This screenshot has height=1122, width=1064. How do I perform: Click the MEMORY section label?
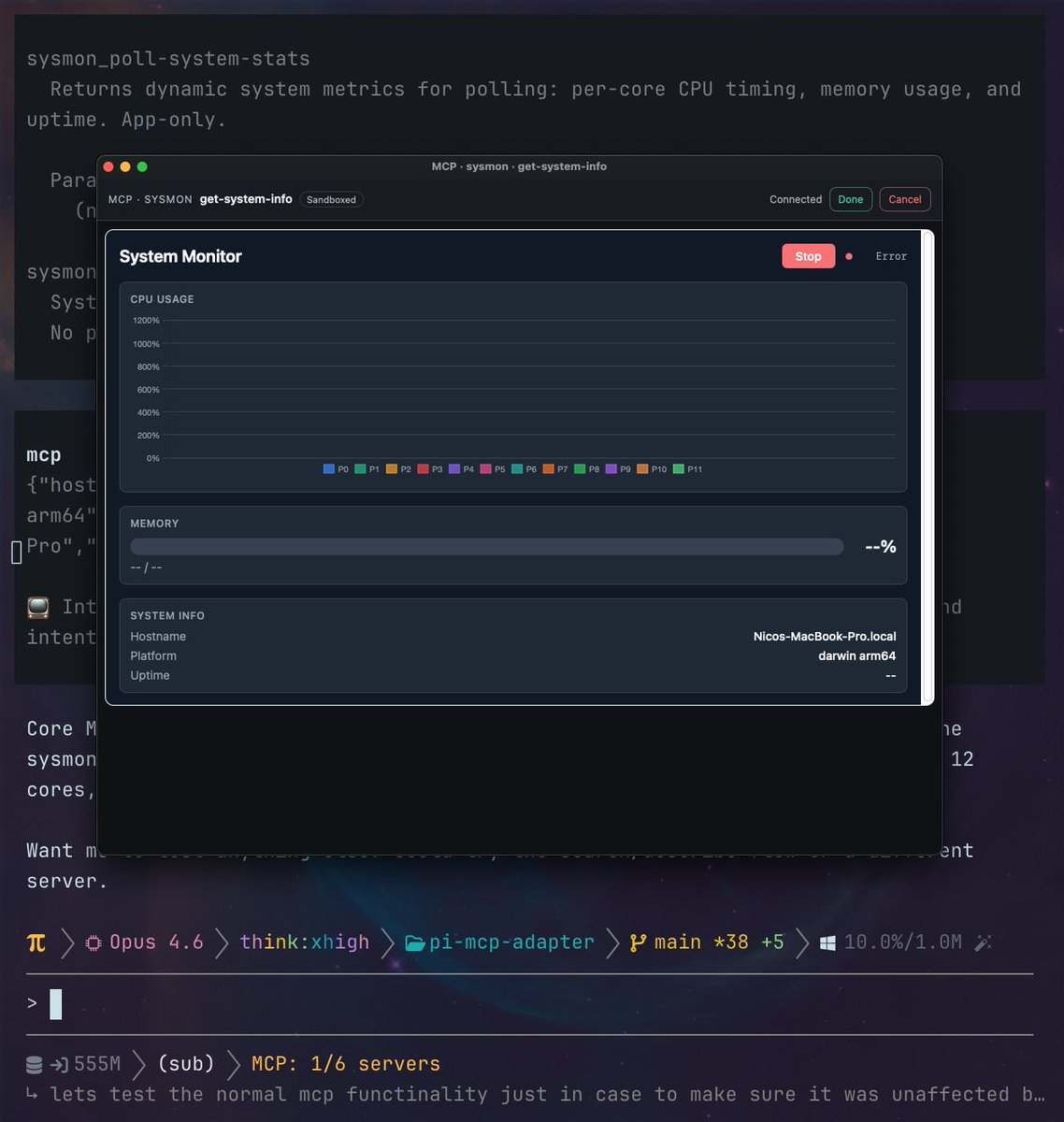[x=154, y=524]
